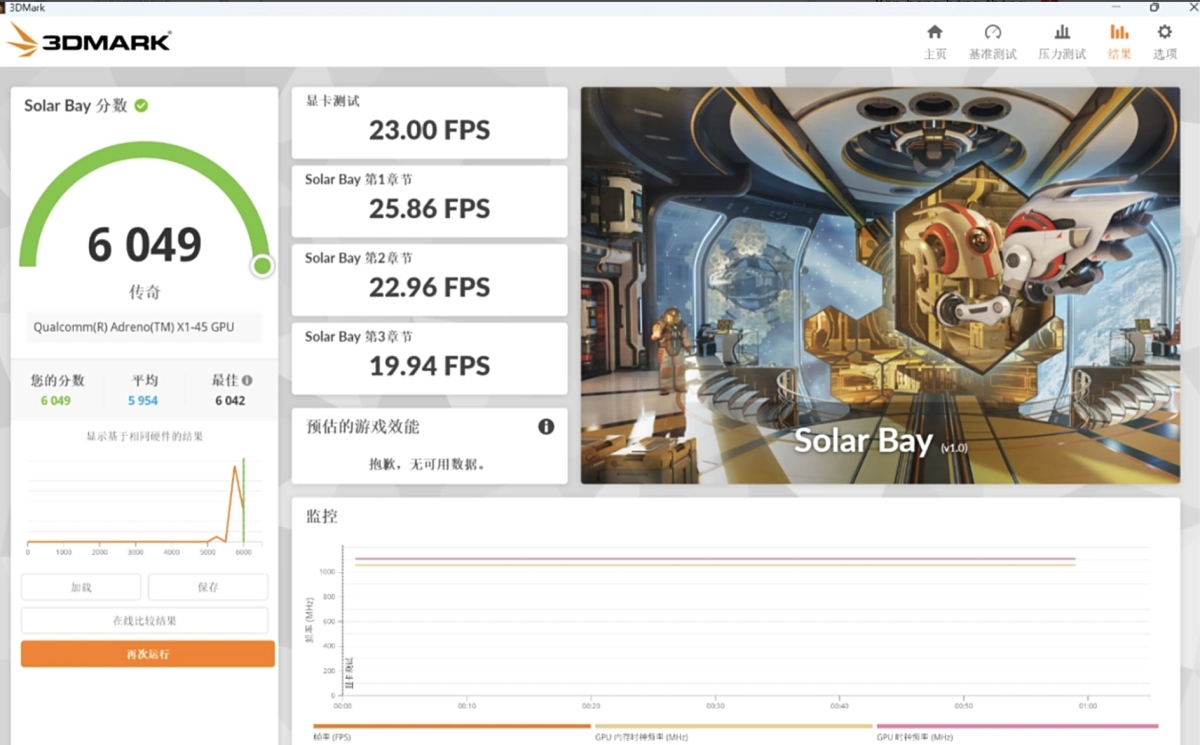Viewport: 1200px width, 745px height.
Task: Click the 6 049 score number
Action: (145, 245)
